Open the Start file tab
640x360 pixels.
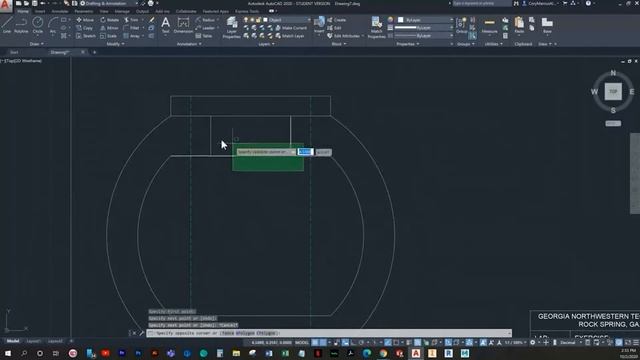(x=14, y=52)
